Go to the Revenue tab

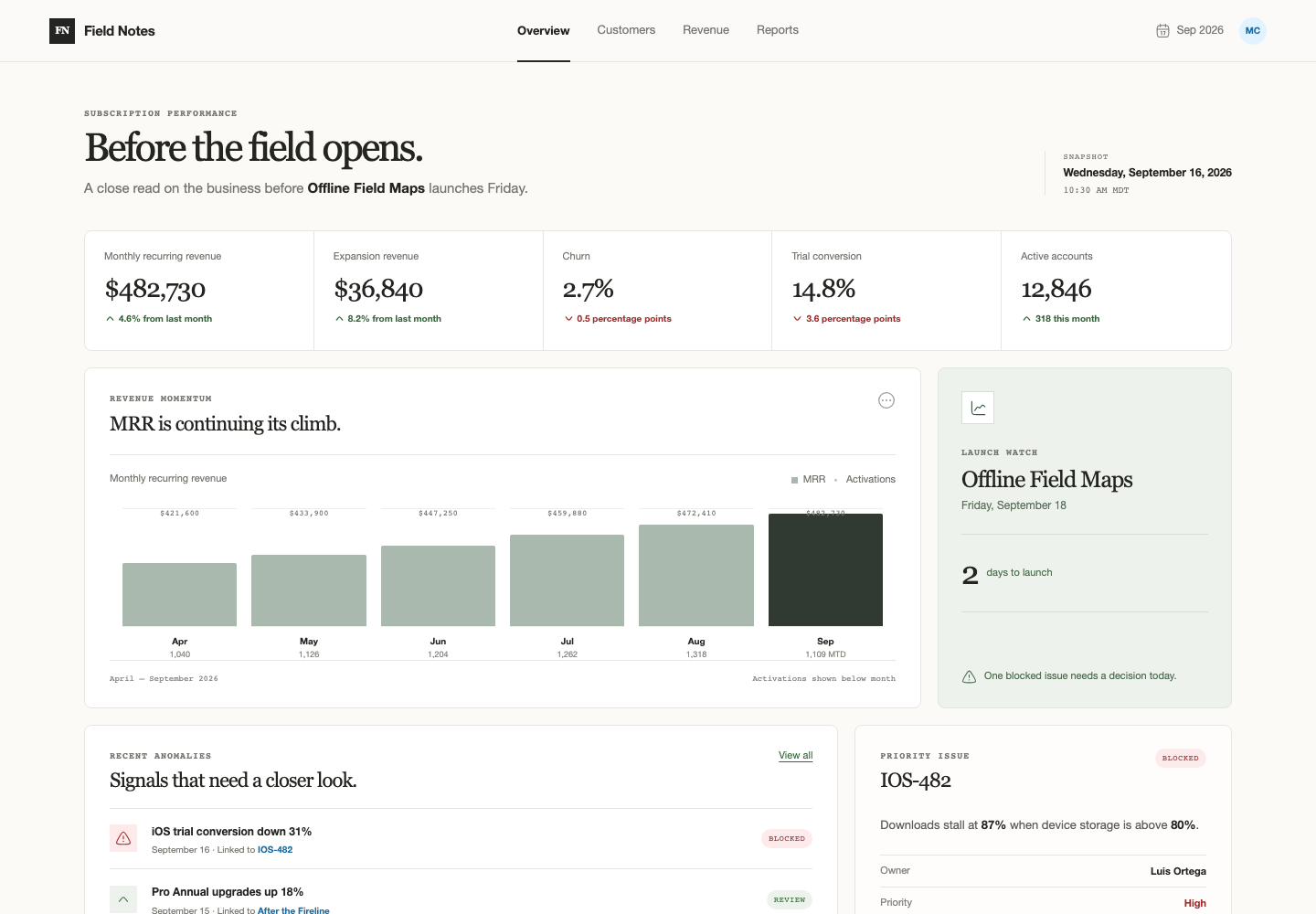706,30
